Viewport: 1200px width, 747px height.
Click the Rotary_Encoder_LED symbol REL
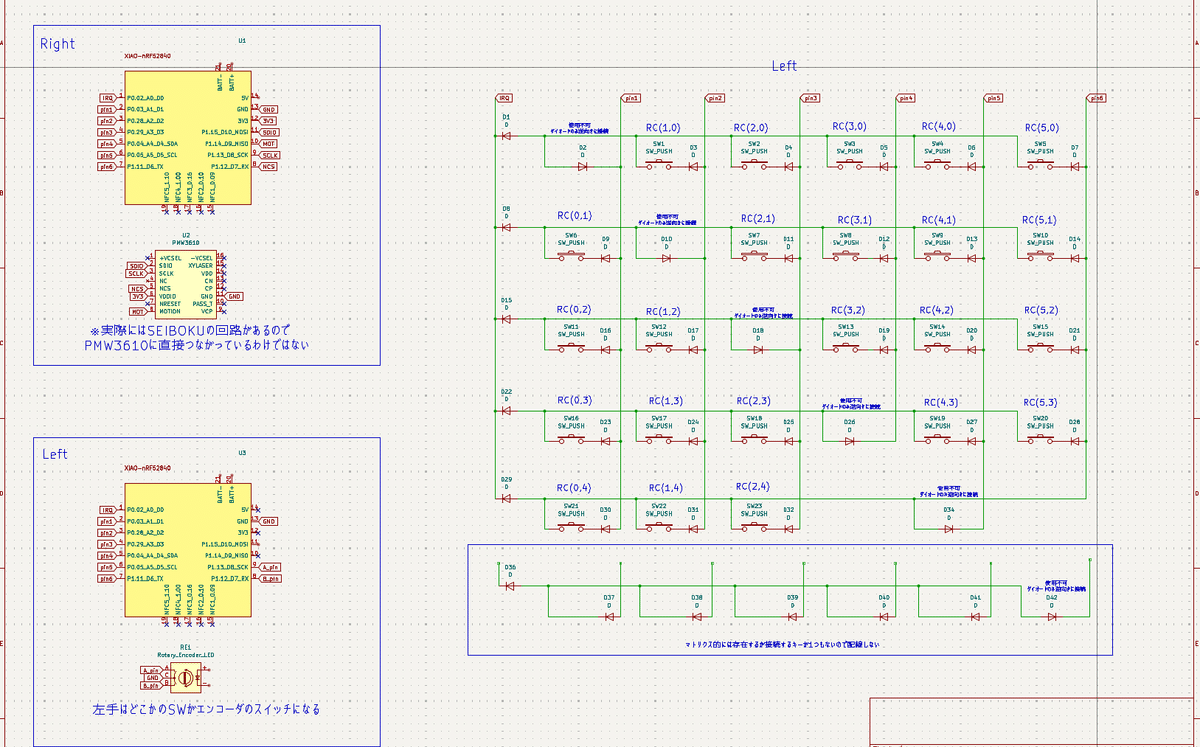(x=185, y=678)
